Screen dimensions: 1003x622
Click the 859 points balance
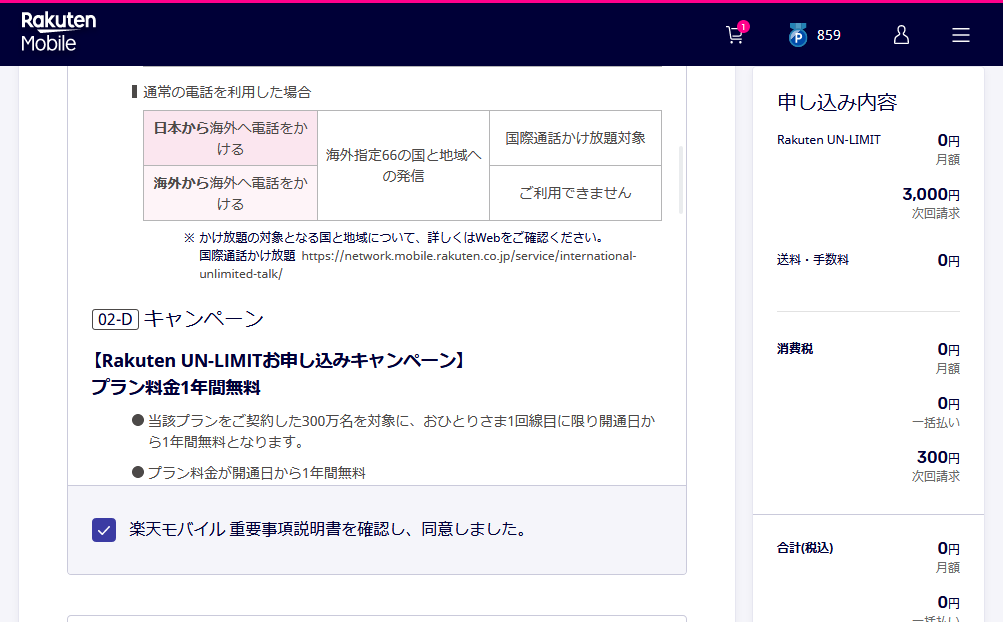pos(829,35)
